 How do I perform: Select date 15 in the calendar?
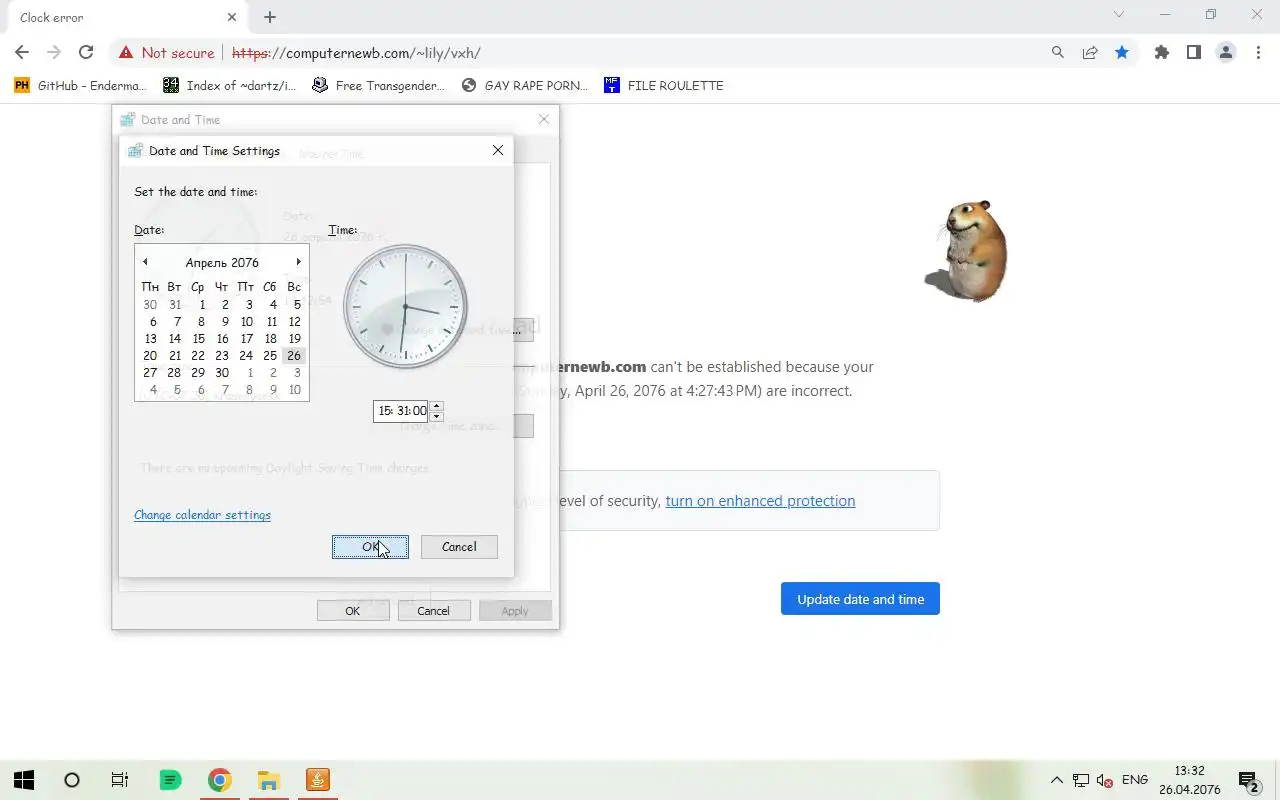pyautogui.click(x=198, y=338)
